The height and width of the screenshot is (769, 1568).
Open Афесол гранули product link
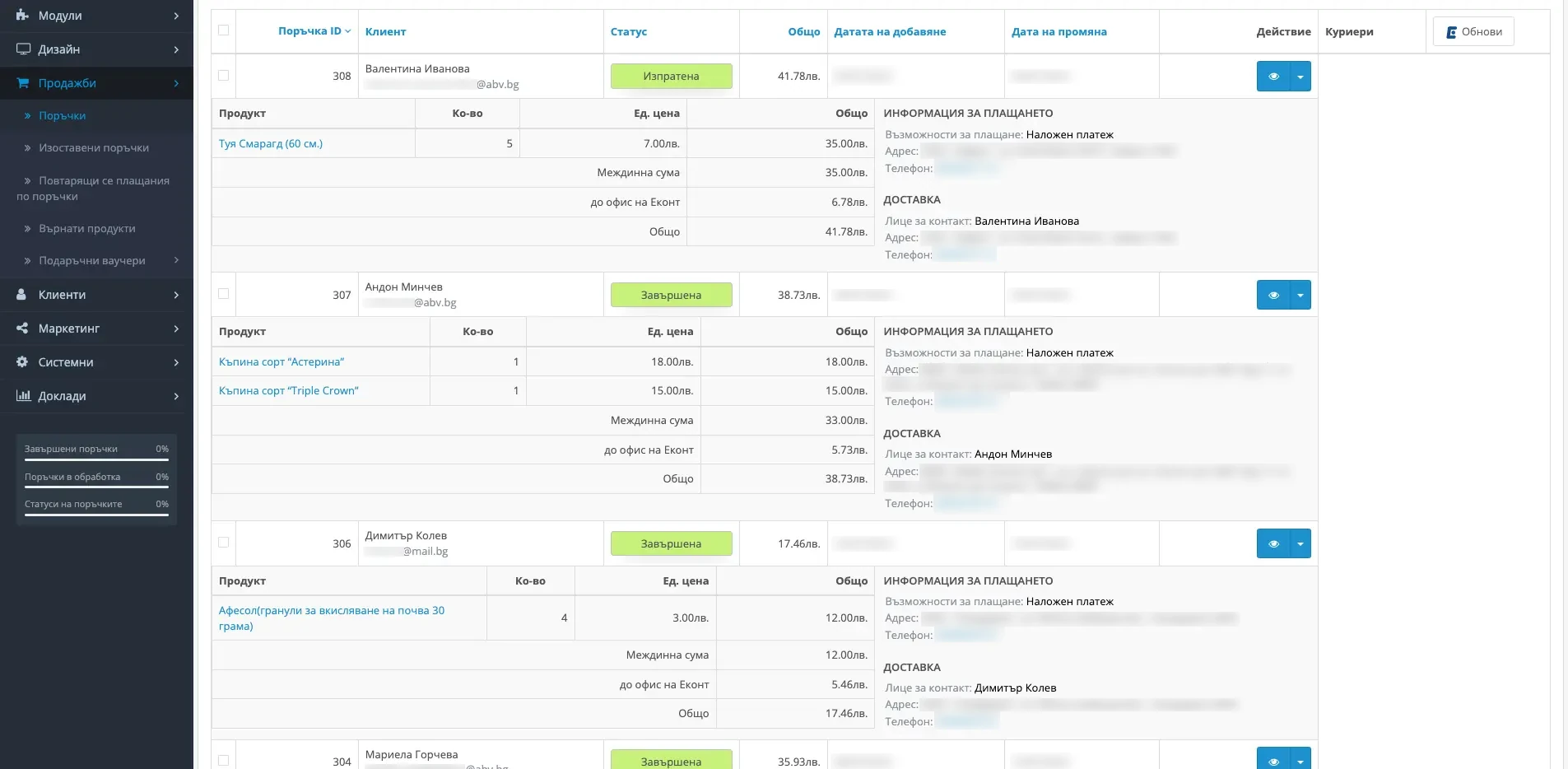click(332, 618)
